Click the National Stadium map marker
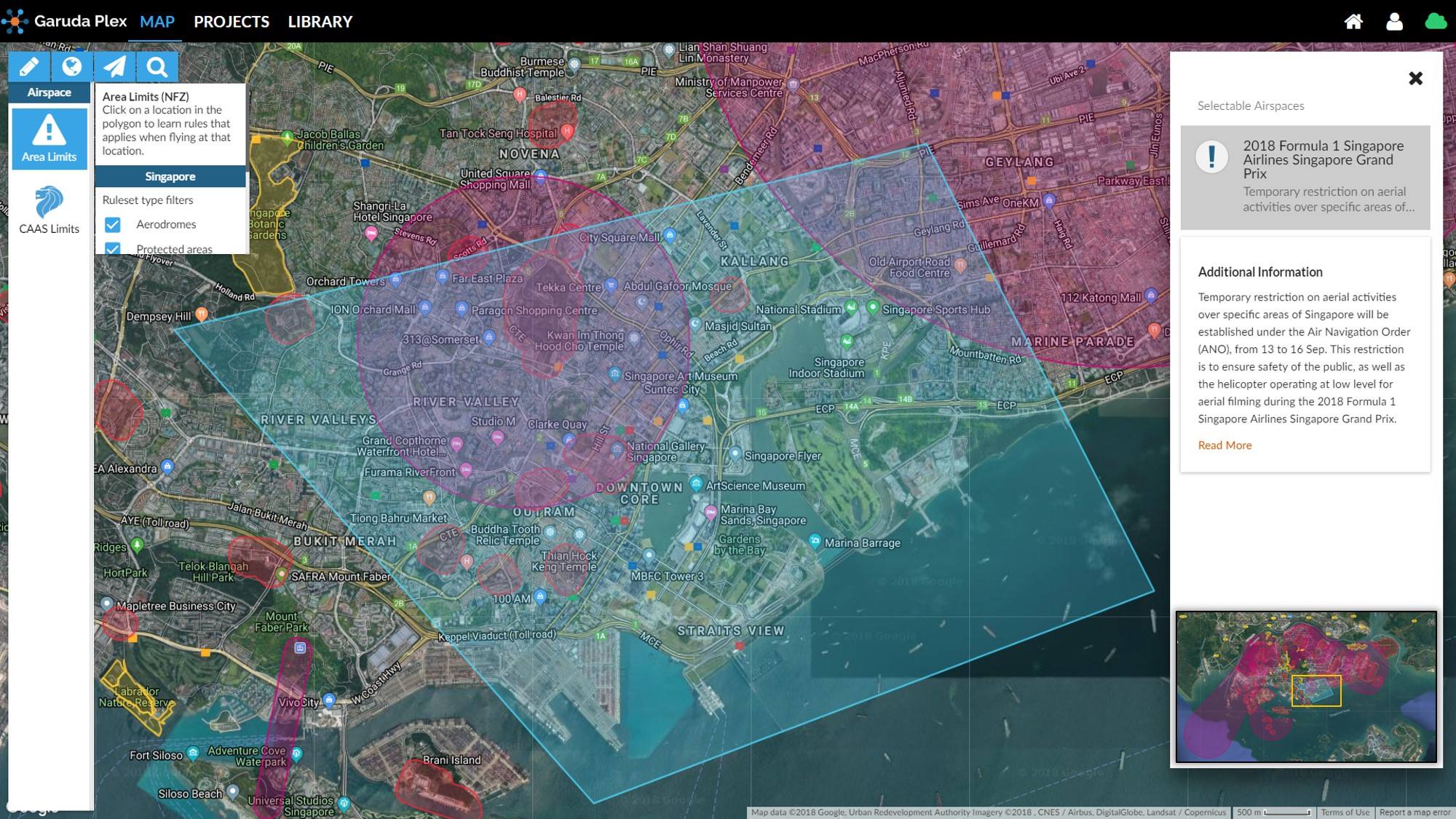Screen dimensions: 1456x819 point(850,308)
